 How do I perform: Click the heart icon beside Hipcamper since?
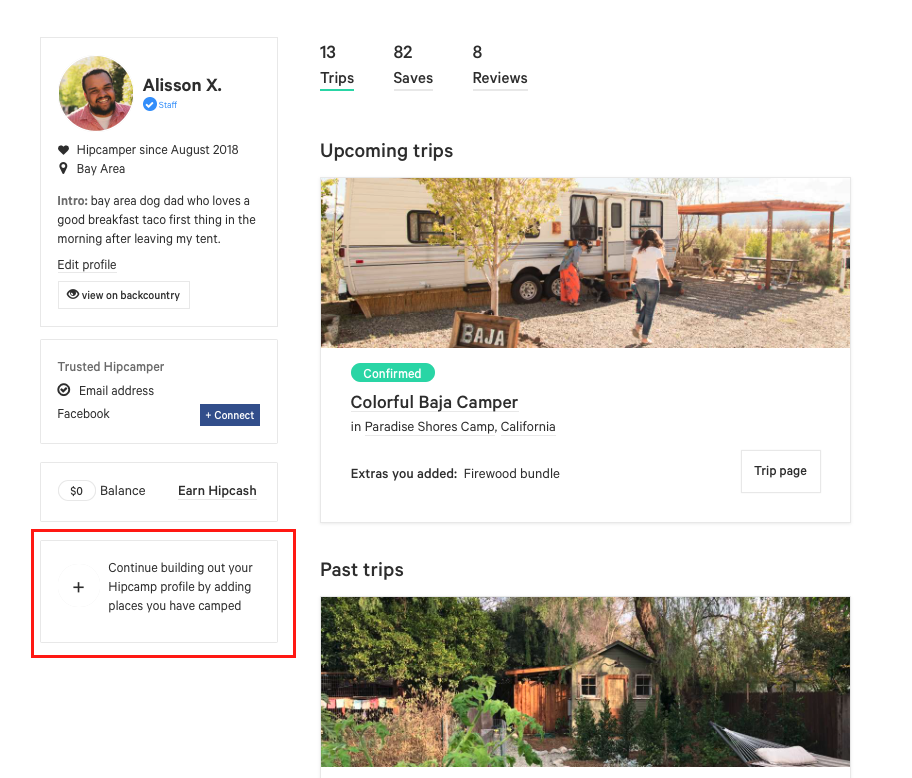click(64, 150)
